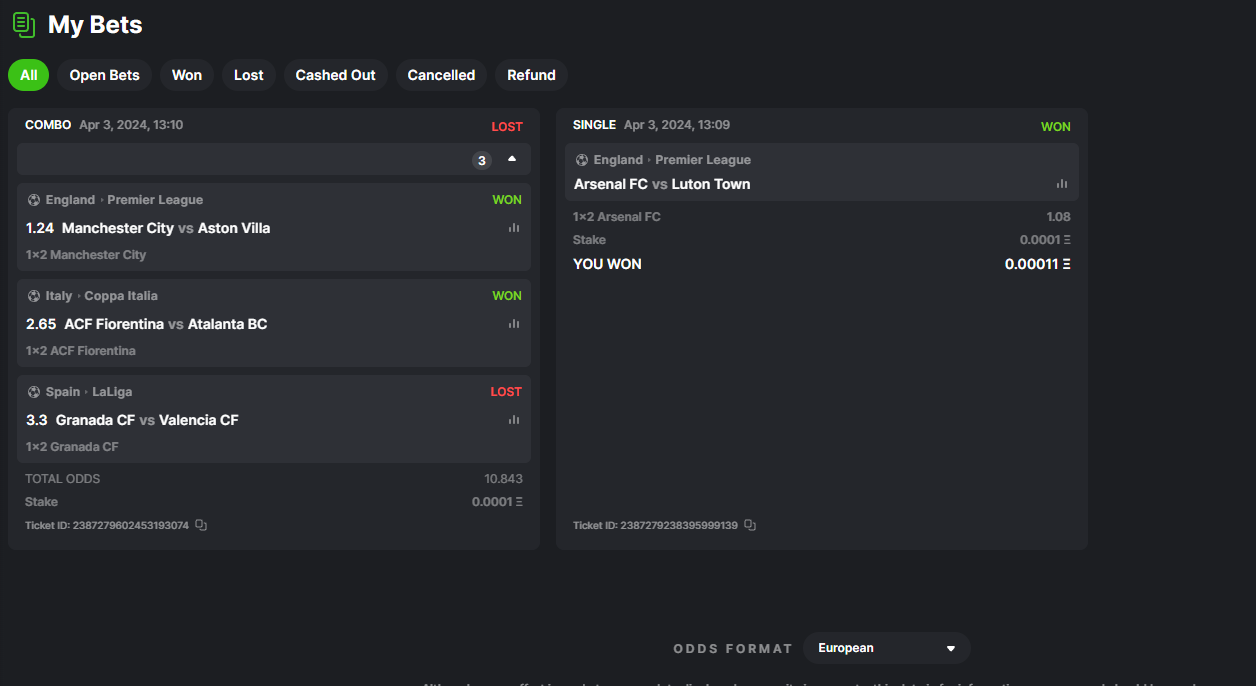Click the England Premier League label in single bet
Screen dimensions: 1256x686
click(x=672, y=160)
